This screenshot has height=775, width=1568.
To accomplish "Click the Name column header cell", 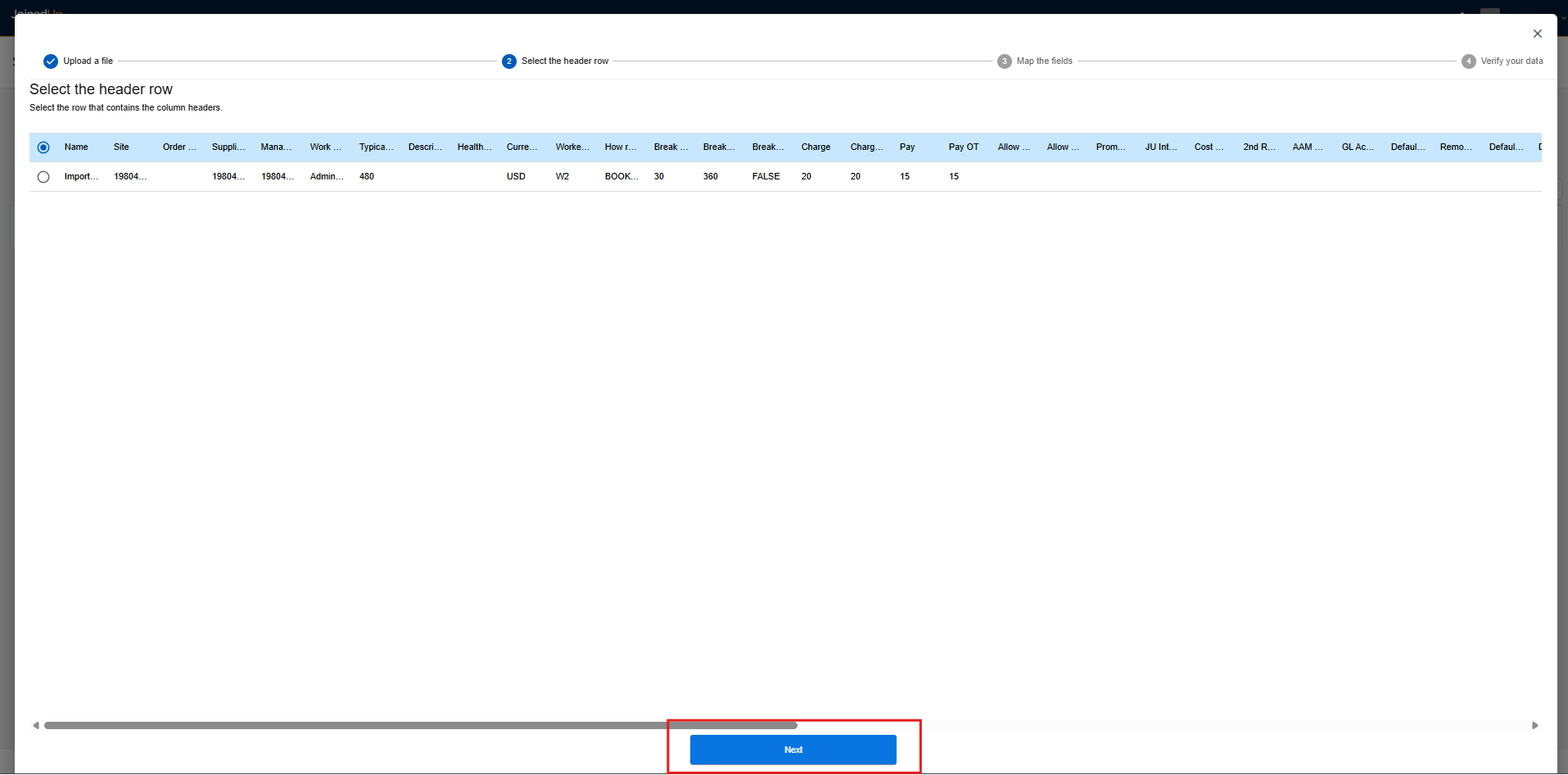I will [76, 147].
